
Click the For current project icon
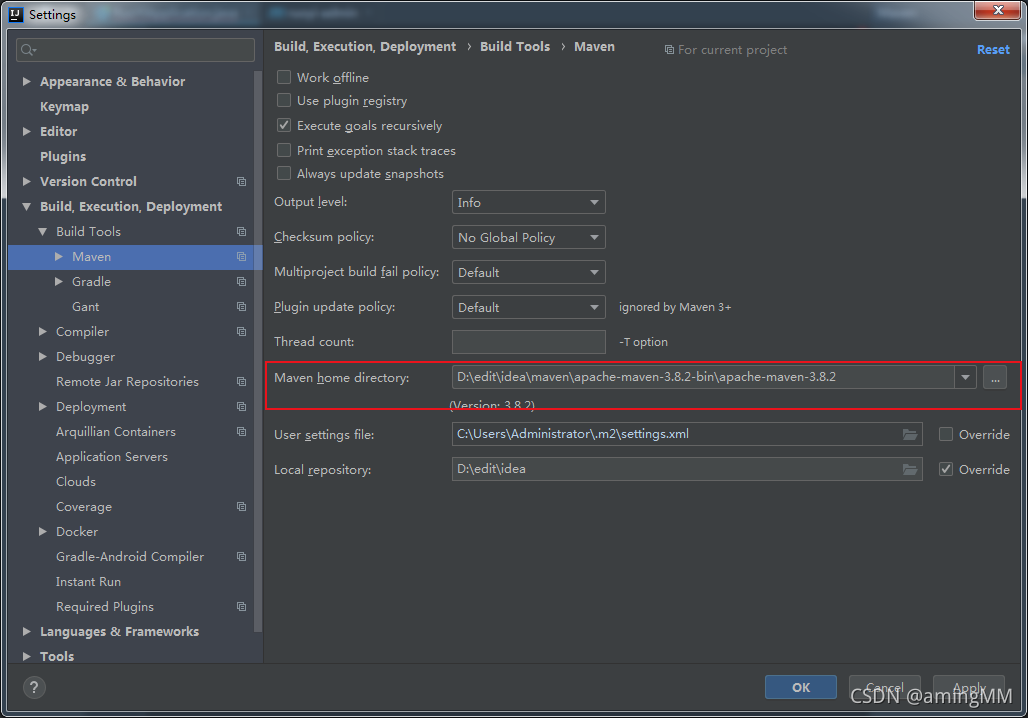(669, 50)
